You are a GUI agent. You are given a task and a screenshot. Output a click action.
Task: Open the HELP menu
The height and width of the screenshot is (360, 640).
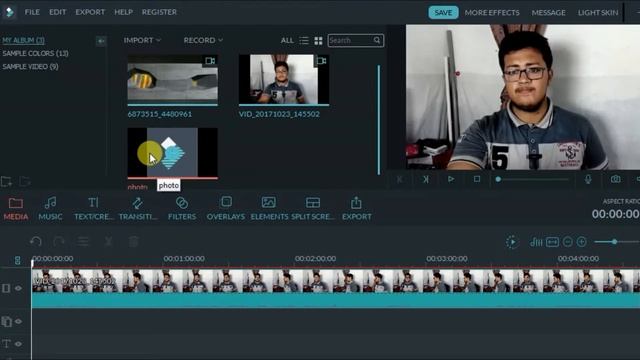pyautogui.click(x=123, y=12)
